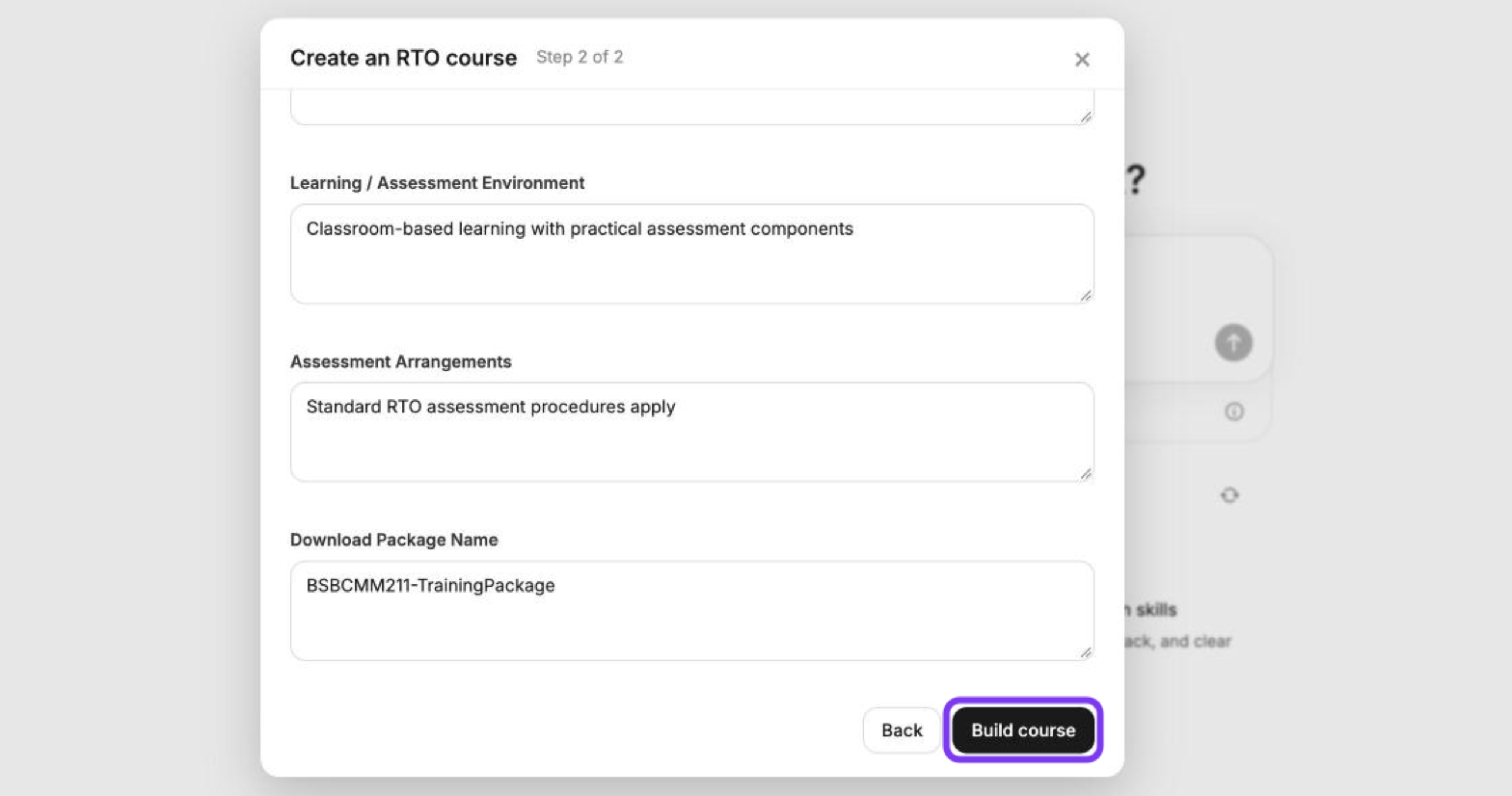1512x796 pixels.
Task: Click the Download Package Name resize grip
Action: tap(1086, 652)
